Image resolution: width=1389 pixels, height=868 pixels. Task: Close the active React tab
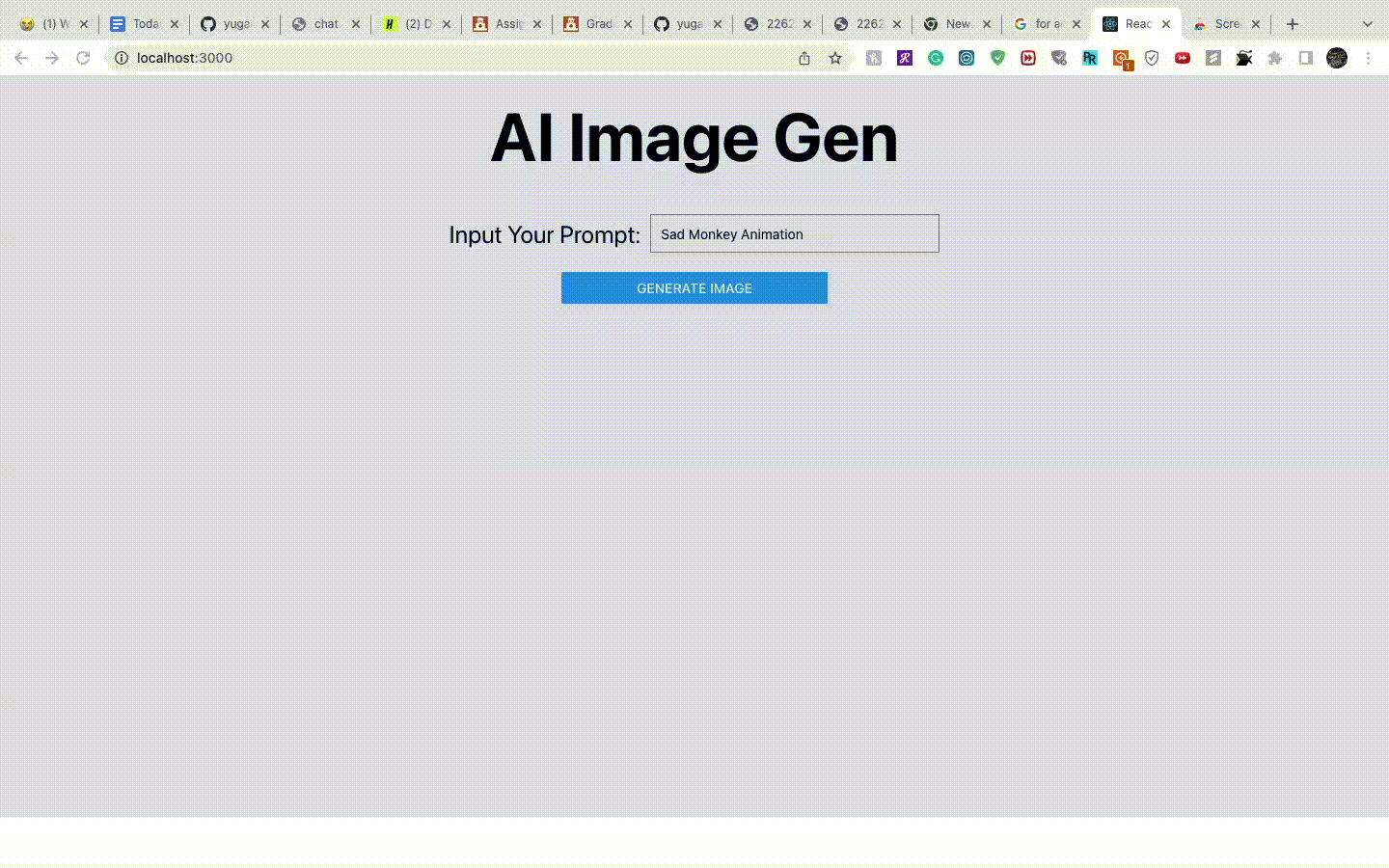1166,24
